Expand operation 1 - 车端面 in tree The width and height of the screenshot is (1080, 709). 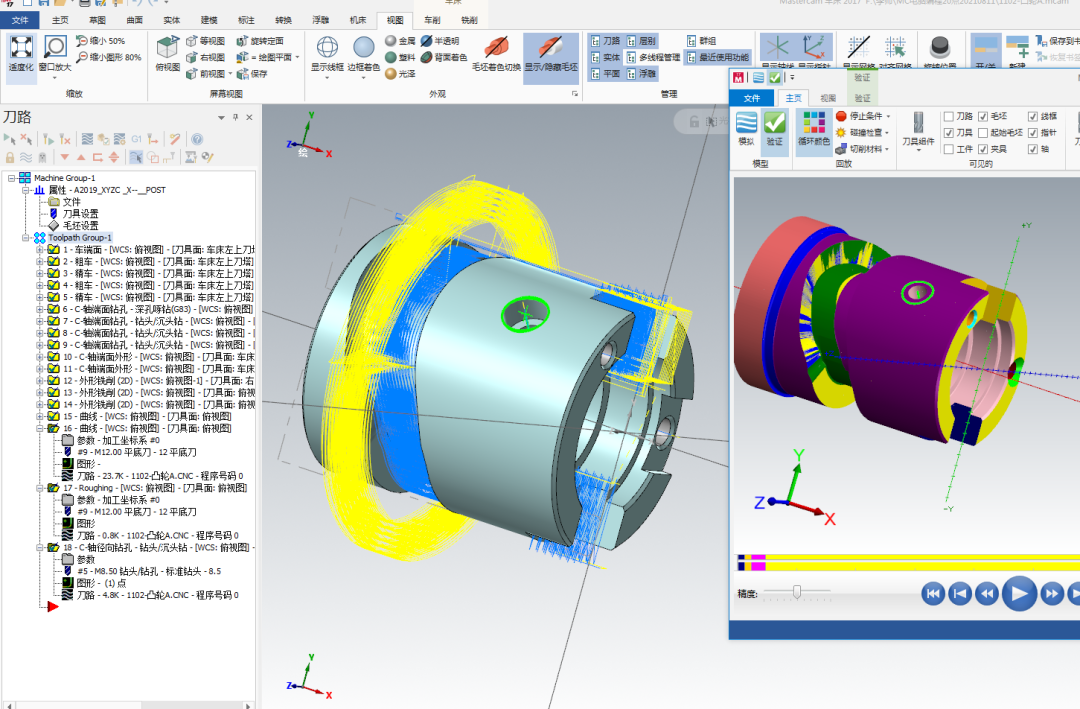40,250
